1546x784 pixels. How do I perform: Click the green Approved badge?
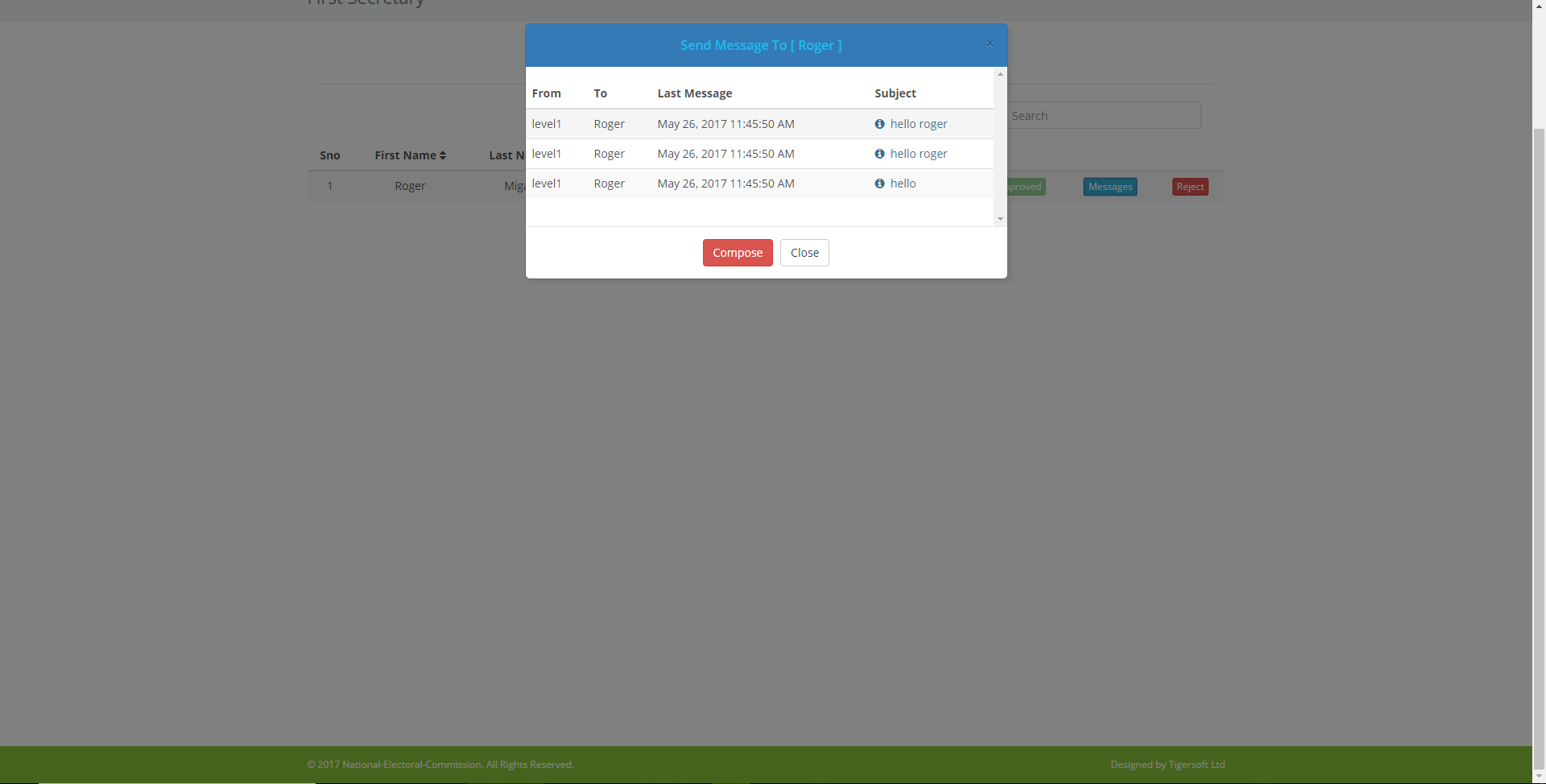coord(1026,187)
